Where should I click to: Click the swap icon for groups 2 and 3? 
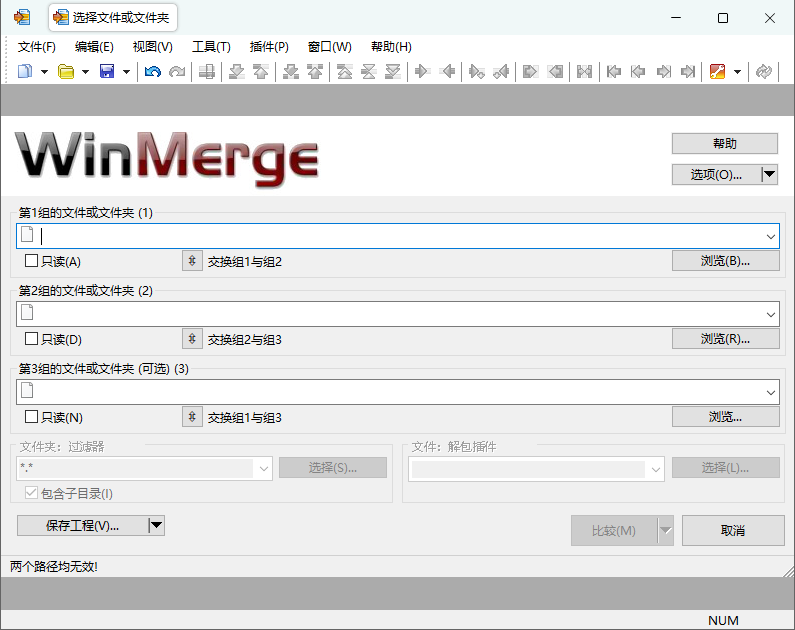pyautogui.click(x=192, y=339)
